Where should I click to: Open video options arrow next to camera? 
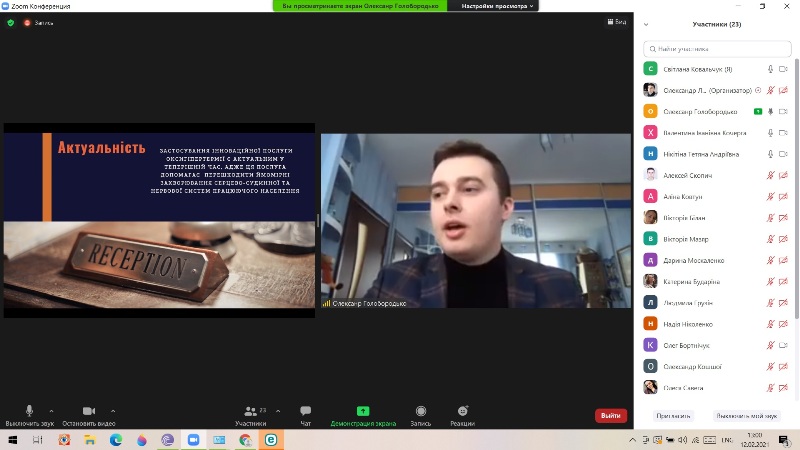pyautogui.click(x=113, y=411)
